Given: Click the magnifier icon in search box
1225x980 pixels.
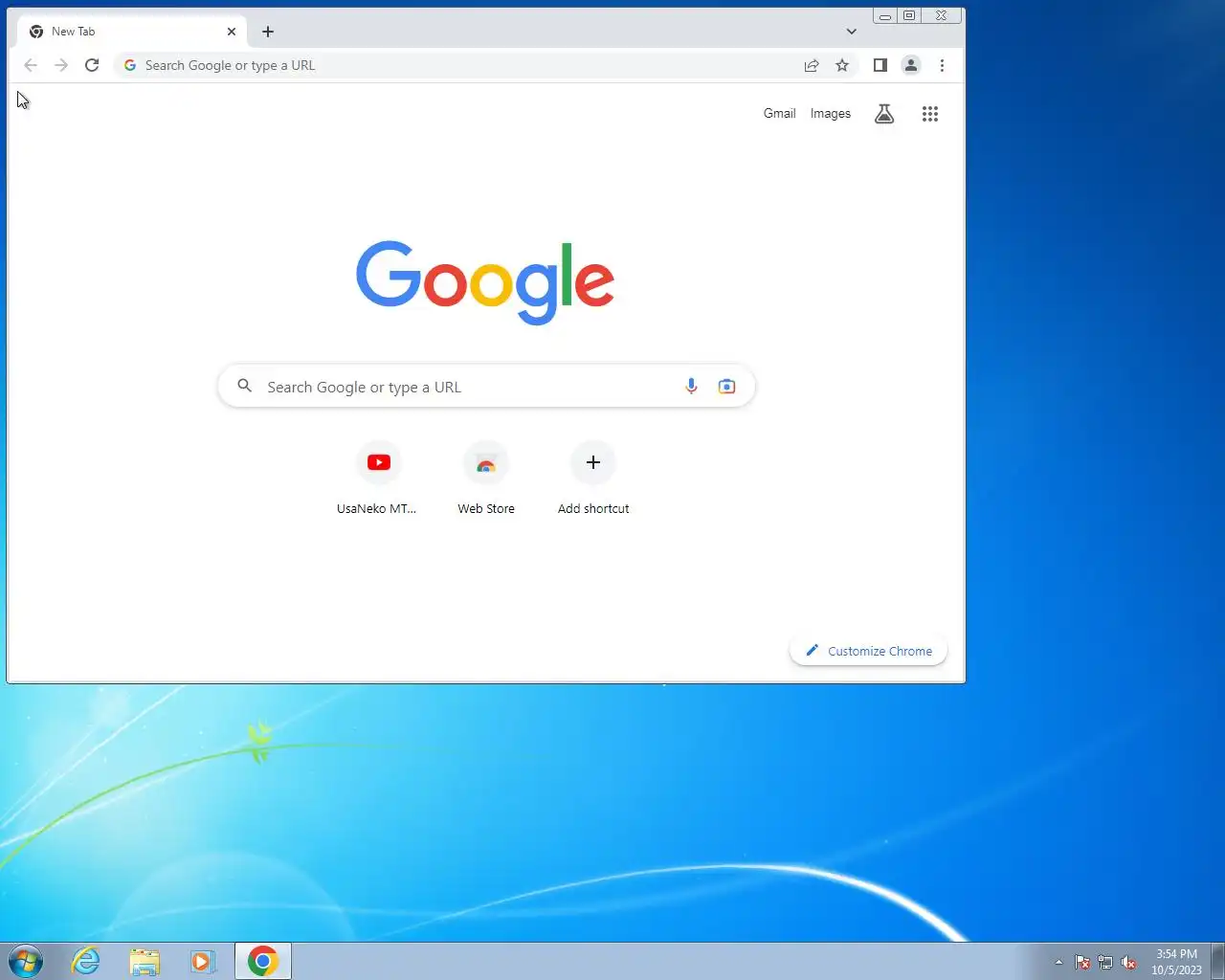Looking at the screenshot, I should pyautogui.click(x=245, y=386).
